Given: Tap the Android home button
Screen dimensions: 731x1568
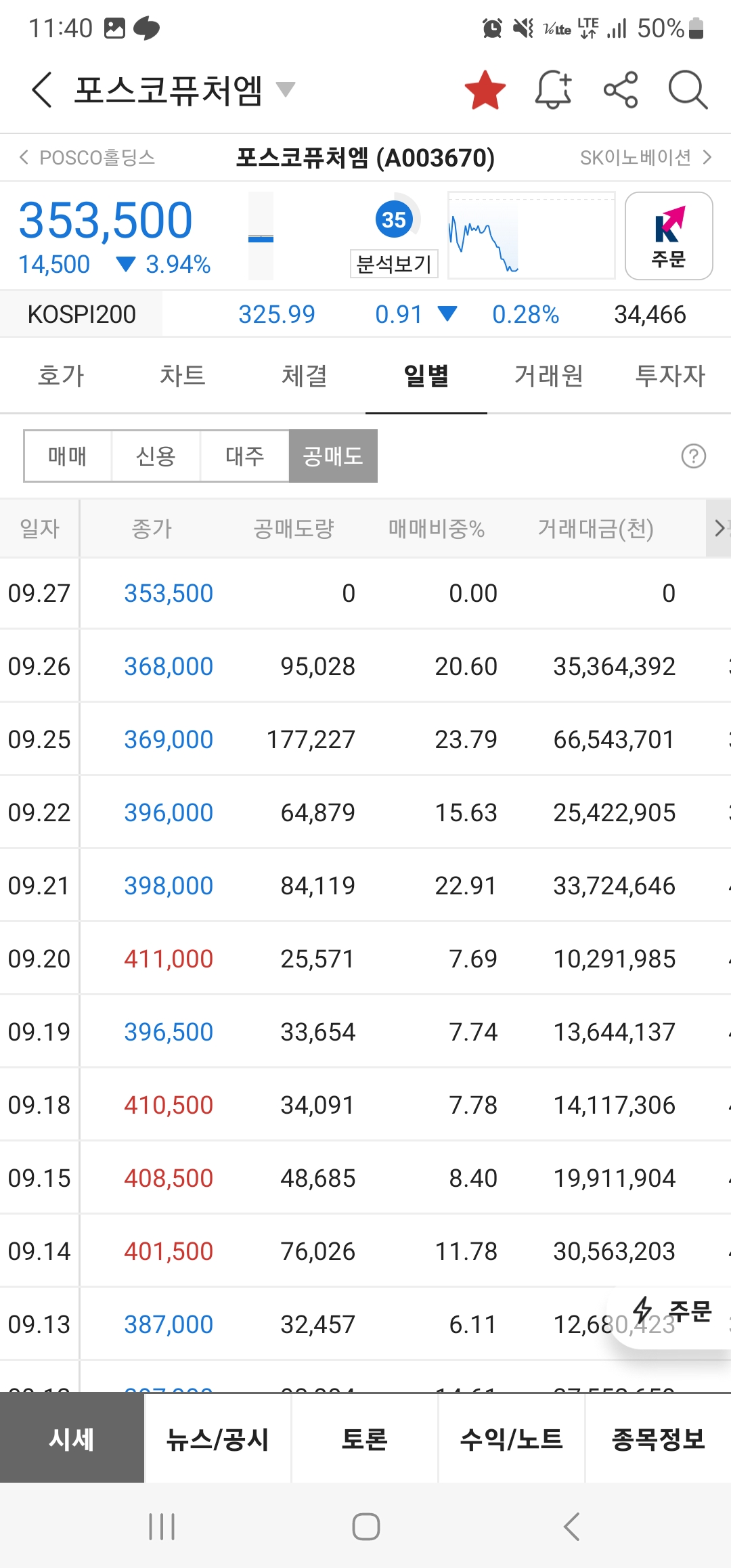Looking at the screenshot, I should tap(366, 1527).
